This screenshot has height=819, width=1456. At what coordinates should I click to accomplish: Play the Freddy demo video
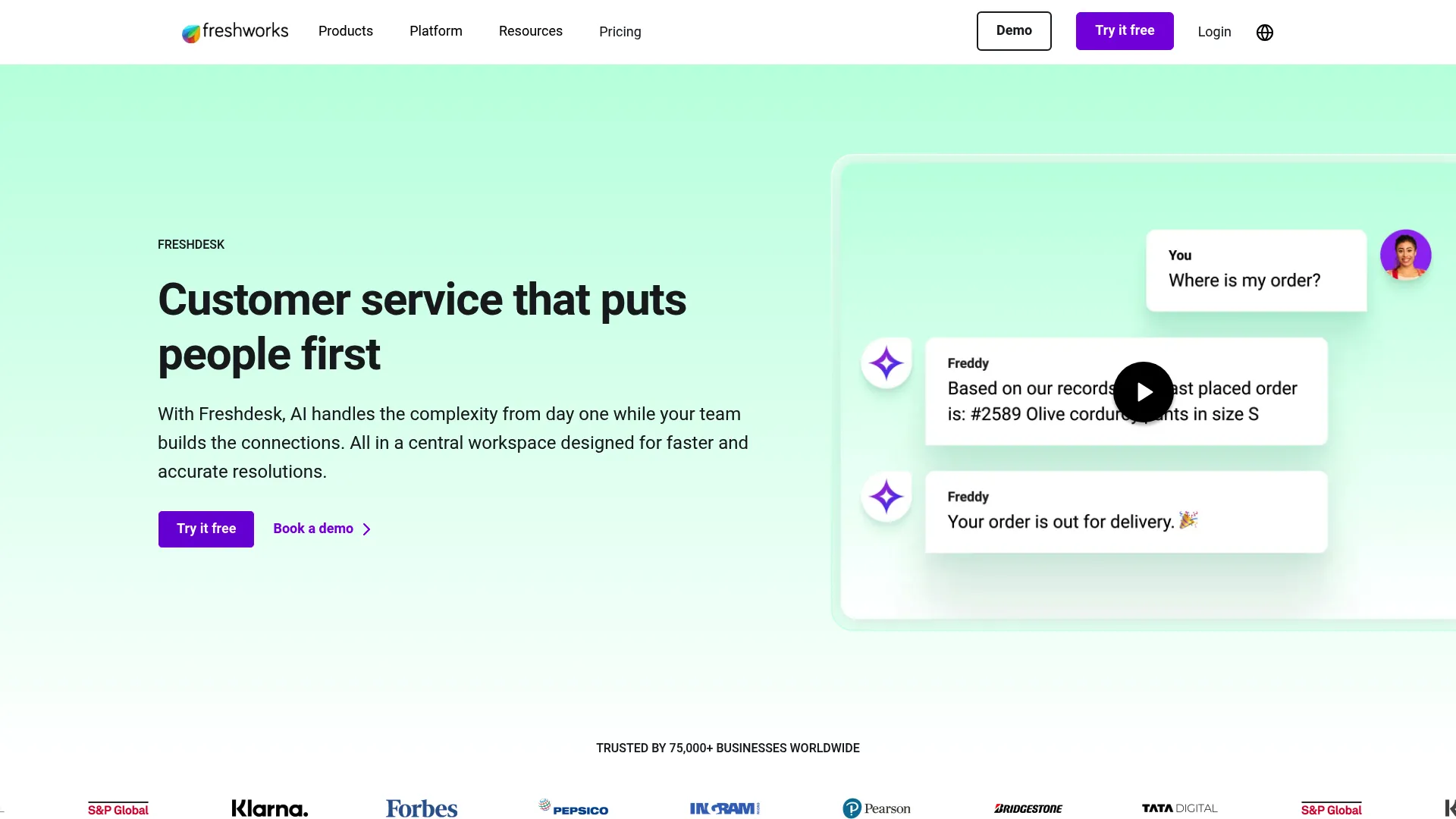coord(1144,392)
